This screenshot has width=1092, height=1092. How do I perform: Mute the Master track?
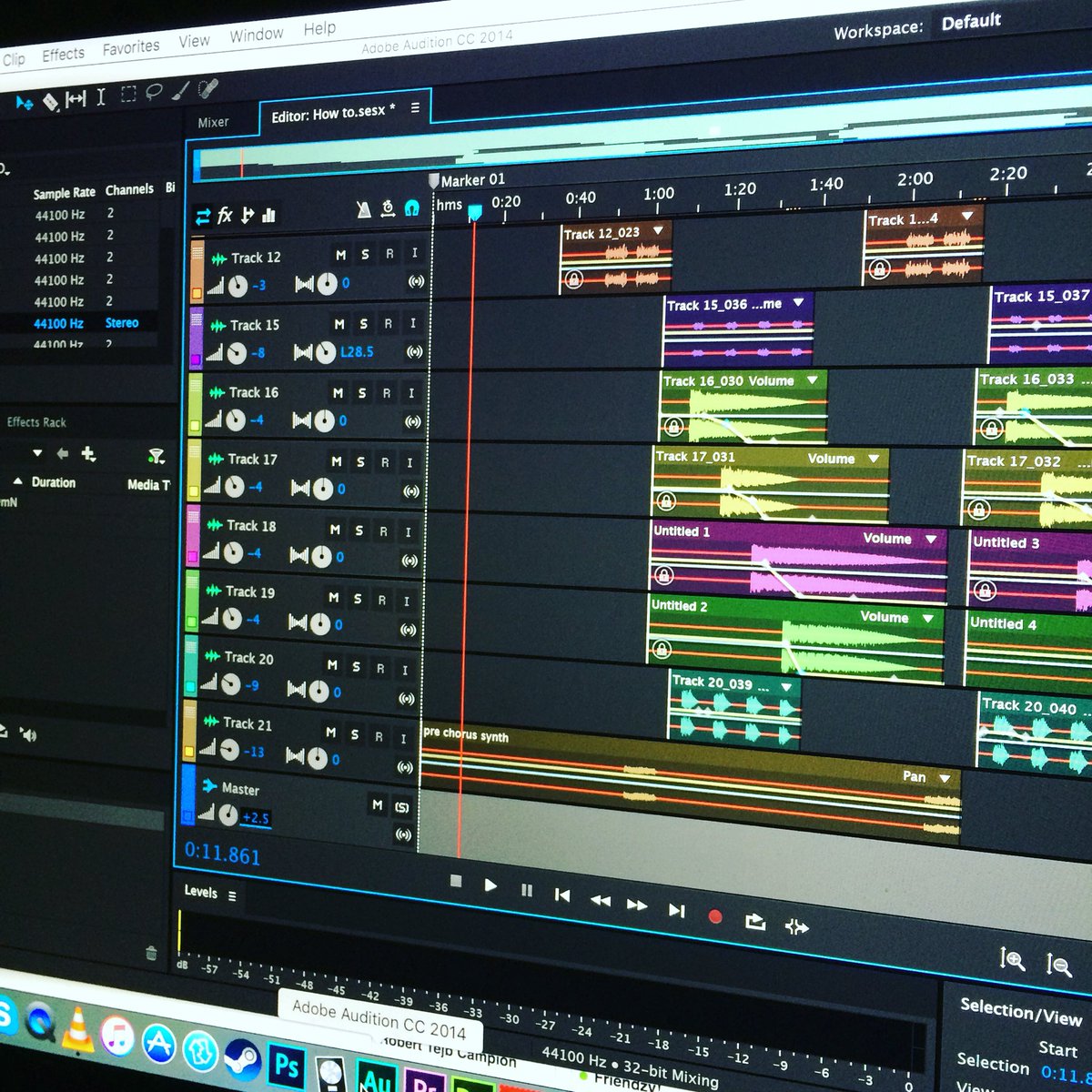click(x=377, y=804)
